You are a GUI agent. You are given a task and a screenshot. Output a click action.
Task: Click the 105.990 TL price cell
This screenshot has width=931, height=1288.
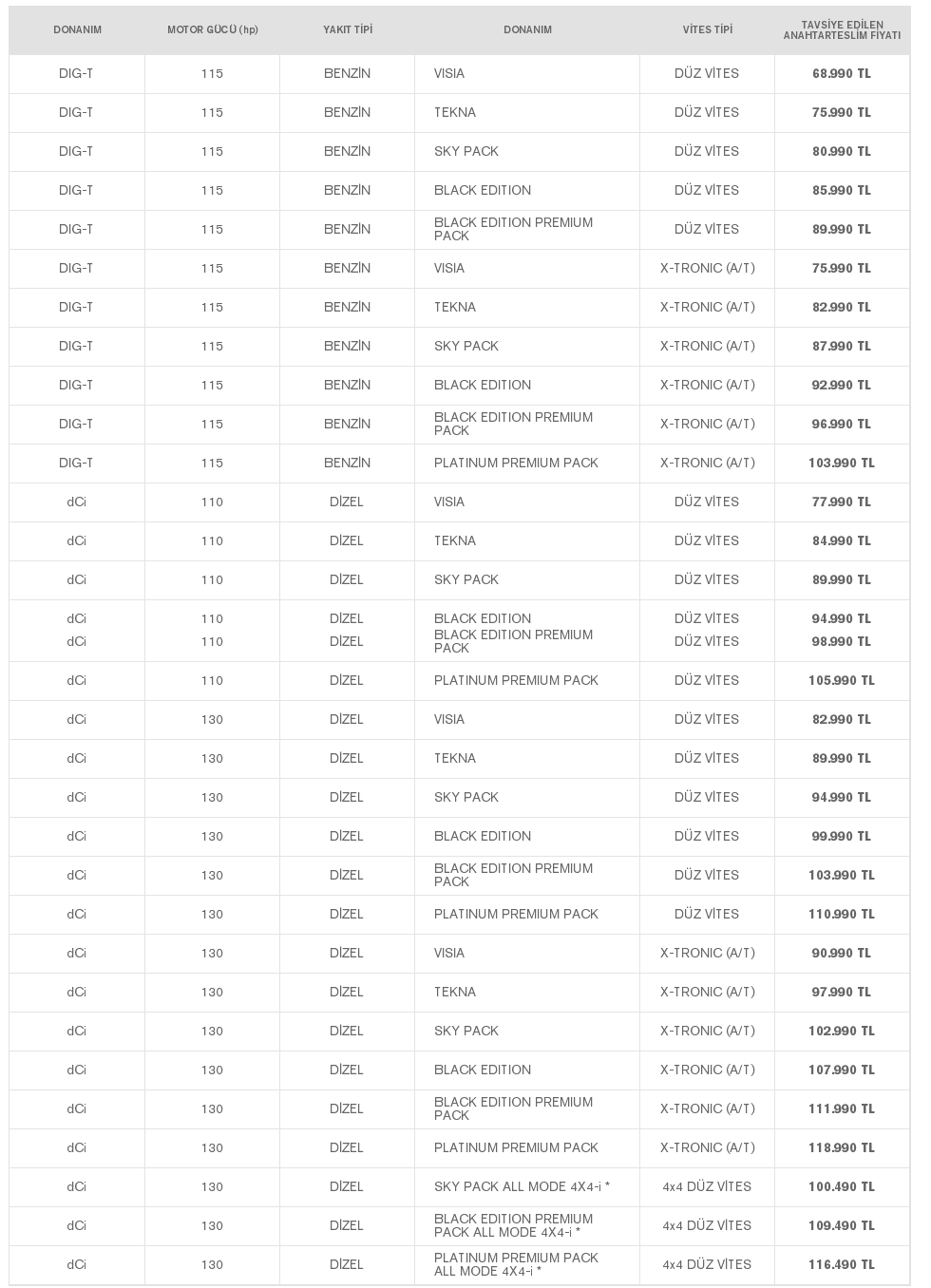(841, 680)
